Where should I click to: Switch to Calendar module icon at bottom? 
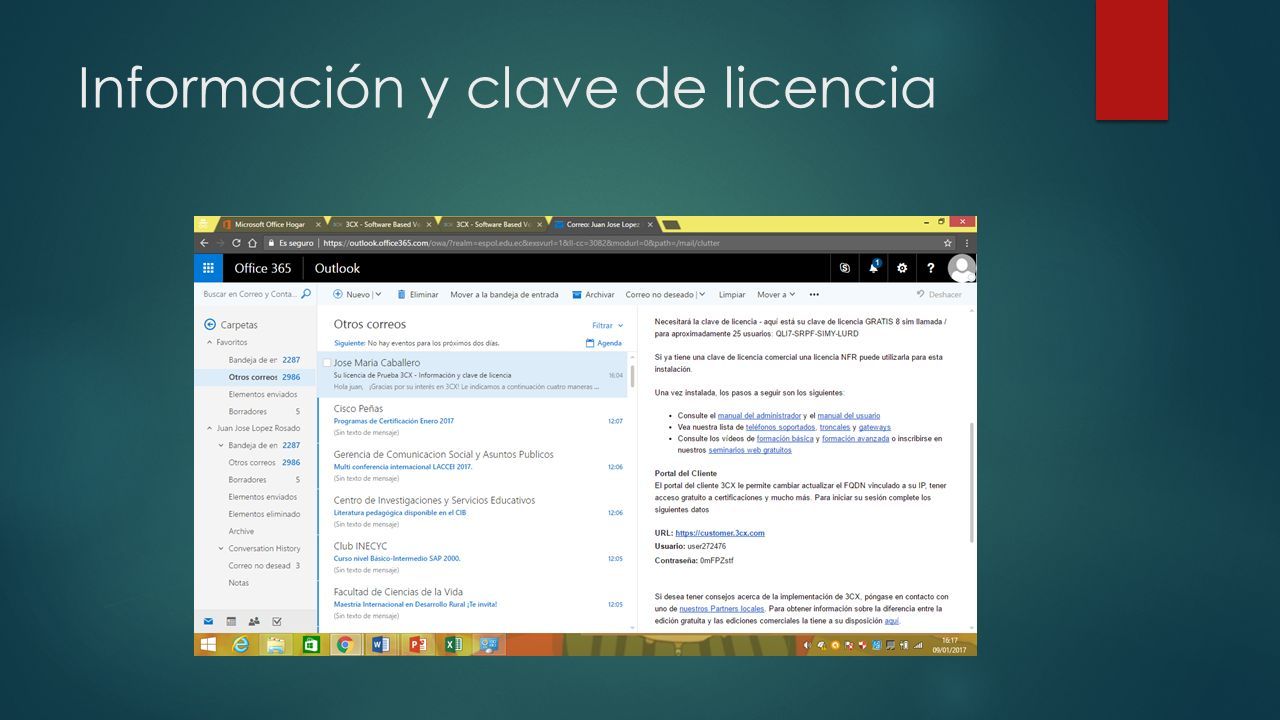point(231,621)
